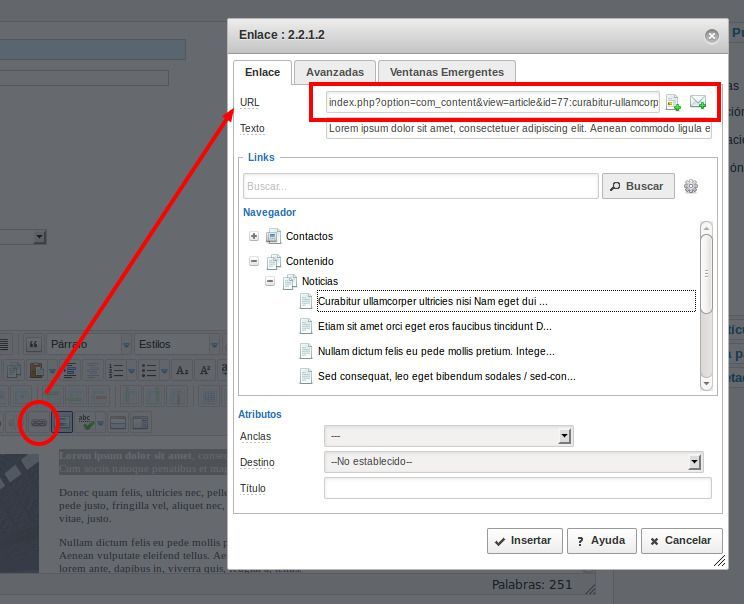Viewport: 744px width, 604px height.
Task: Select the Sed consequat, leo eget article
Action: click(446, 377)
